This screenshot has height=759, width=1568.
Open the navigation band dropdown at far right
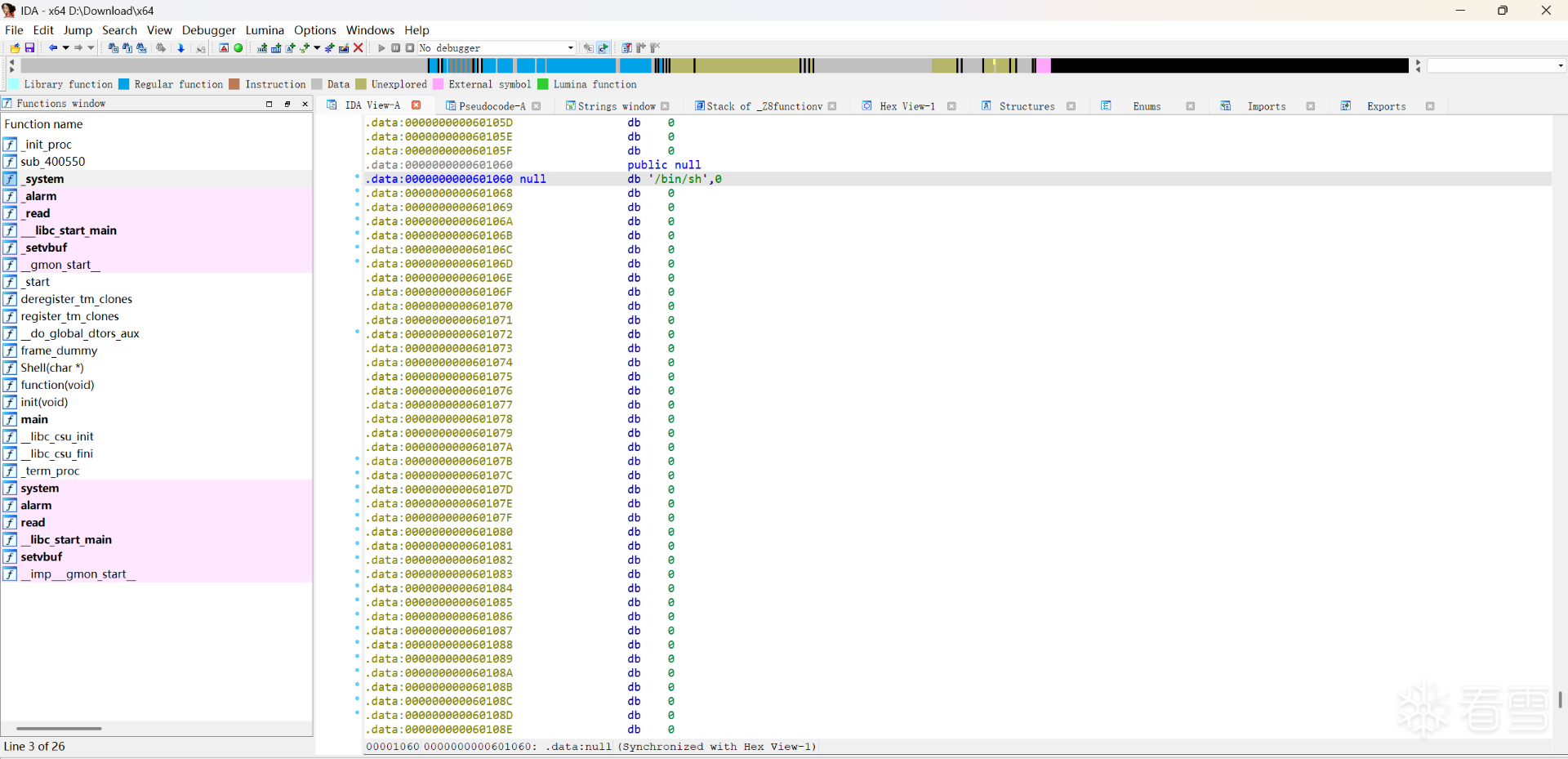1561,65
